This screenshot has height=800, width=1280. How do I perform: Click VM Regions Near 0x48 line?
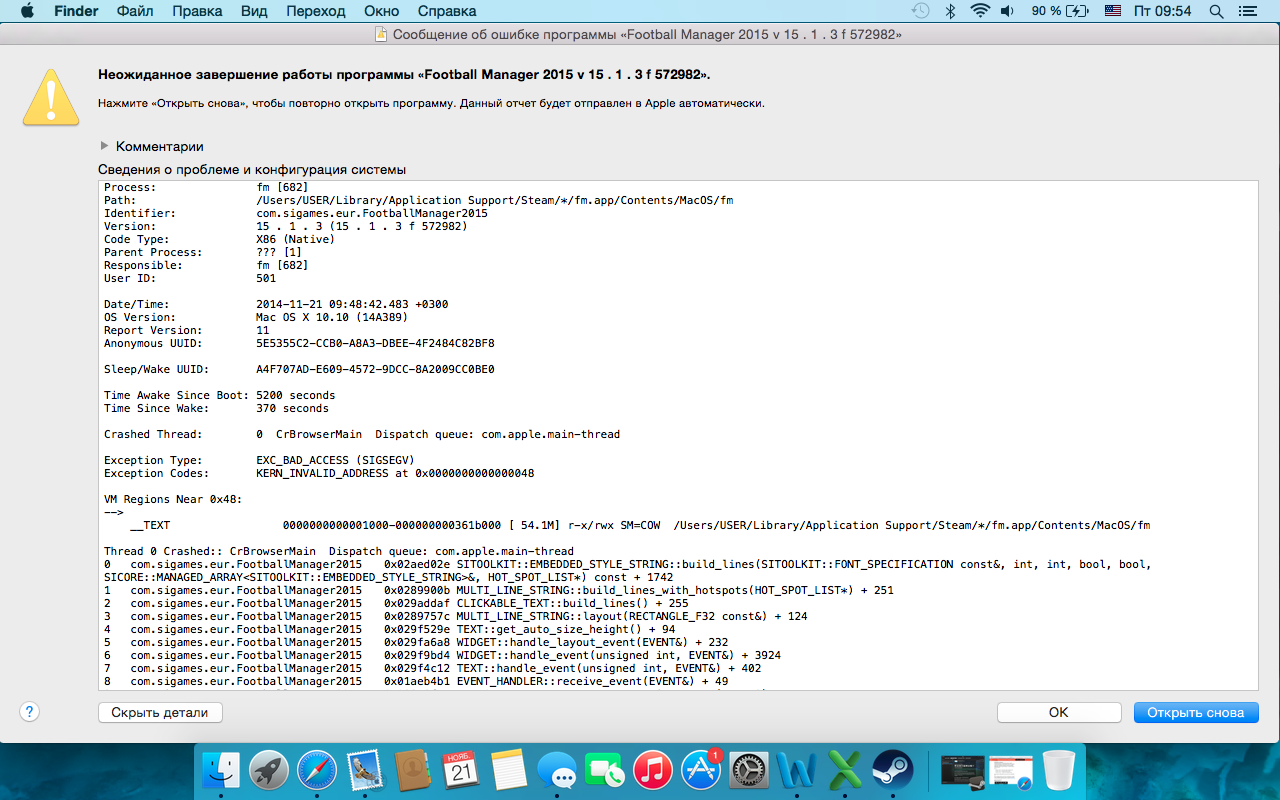tap(173, 499)
